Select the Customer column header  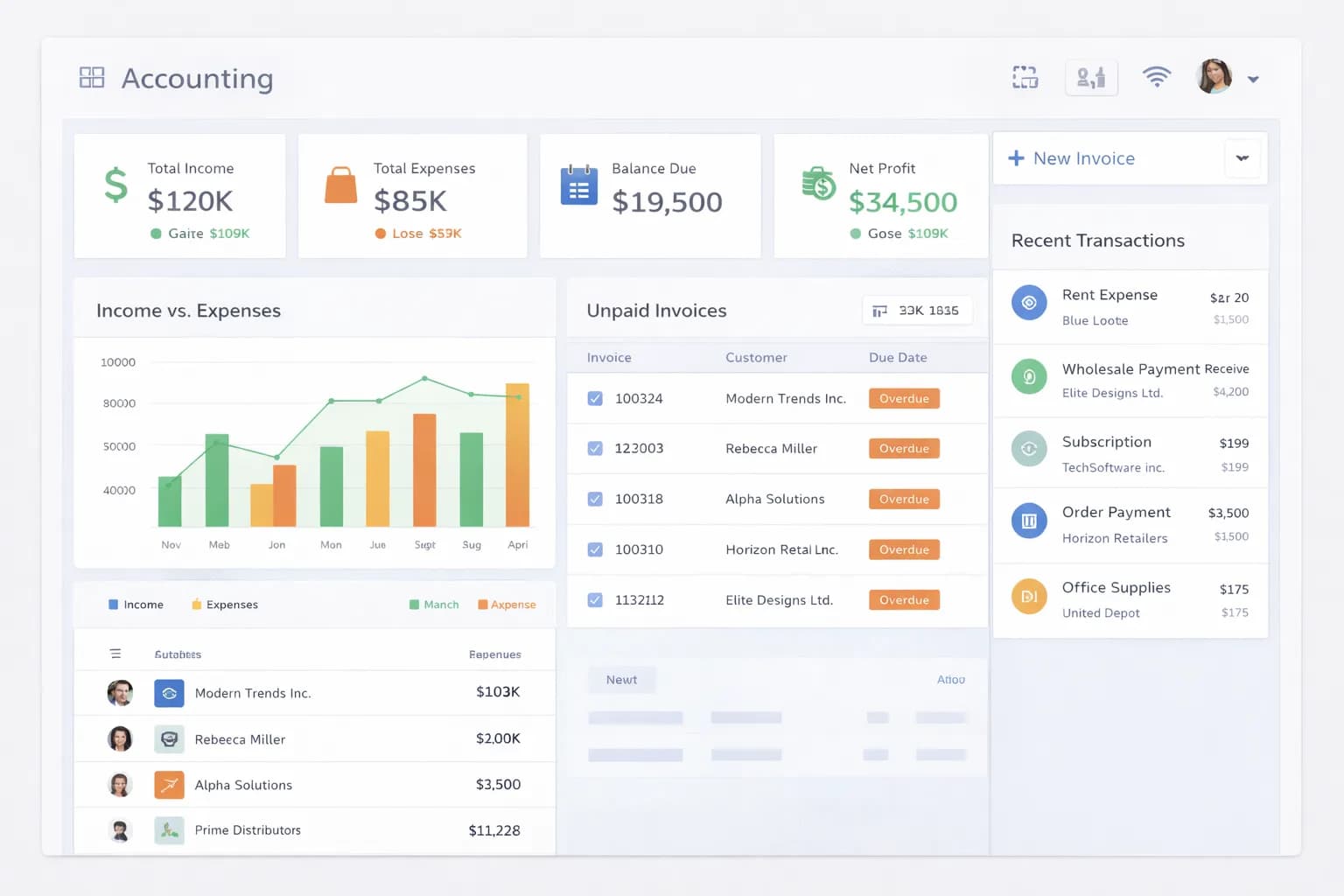point(756,357)
